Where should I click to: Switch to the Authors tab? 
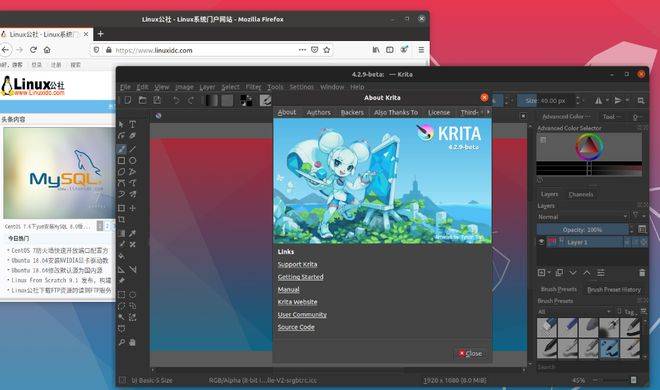[319, 112]
